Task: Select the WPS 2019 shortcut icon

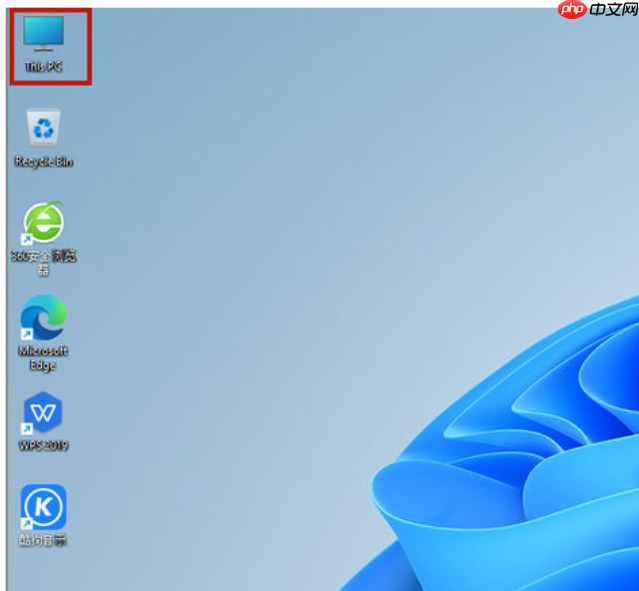Action: pyautogui.click(x=43, y=412)
